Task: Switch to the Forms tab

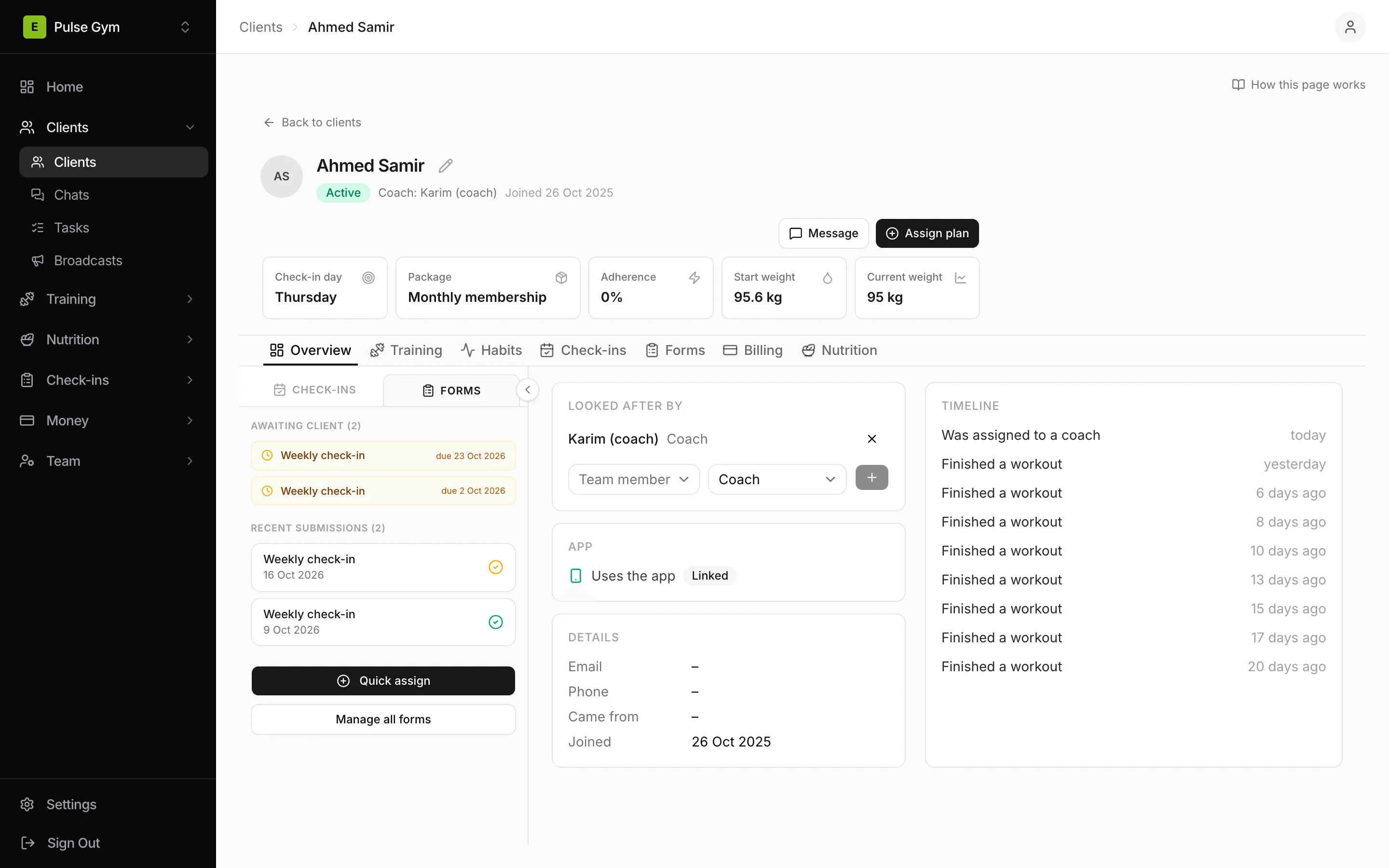Action: [675, 350]
